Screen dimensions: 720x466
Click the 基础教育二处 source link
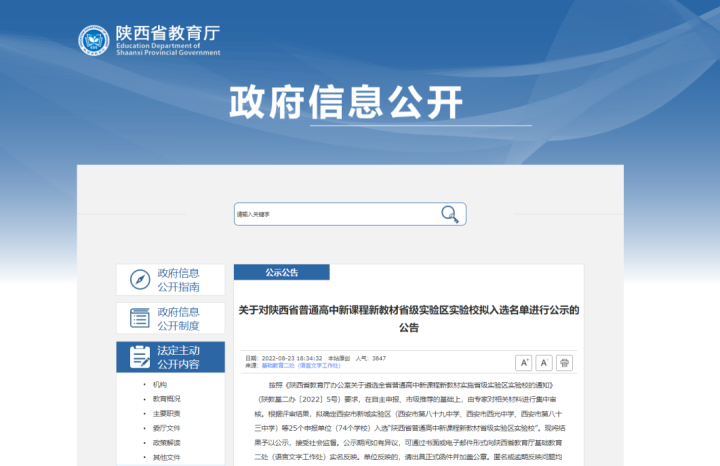279,366
